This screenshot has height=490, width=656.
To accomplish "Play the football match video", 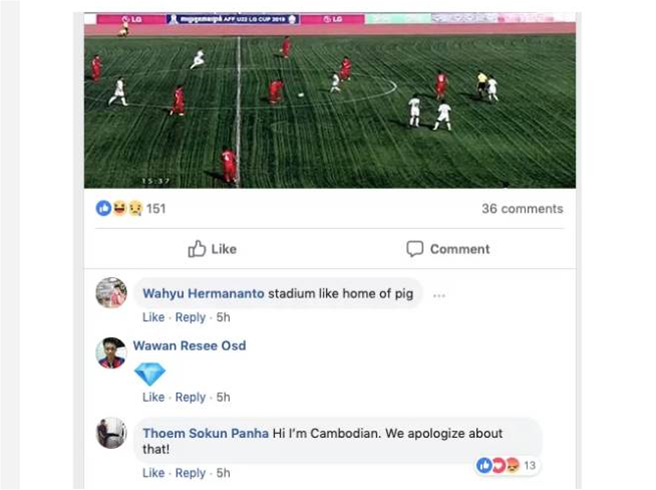I will (330, 100).
